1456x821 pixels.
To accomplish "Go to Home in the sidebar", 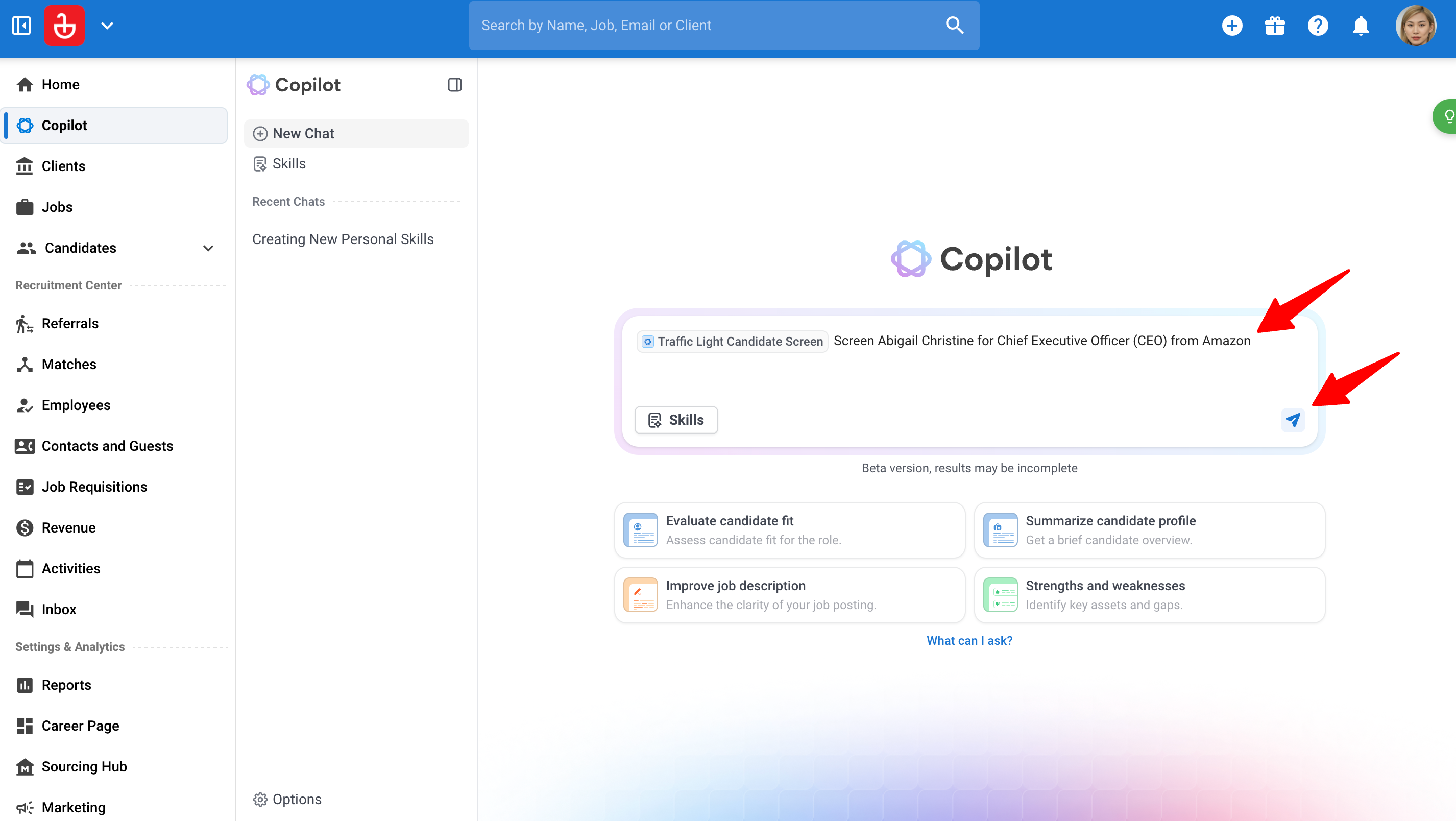I will pos(115,84).
